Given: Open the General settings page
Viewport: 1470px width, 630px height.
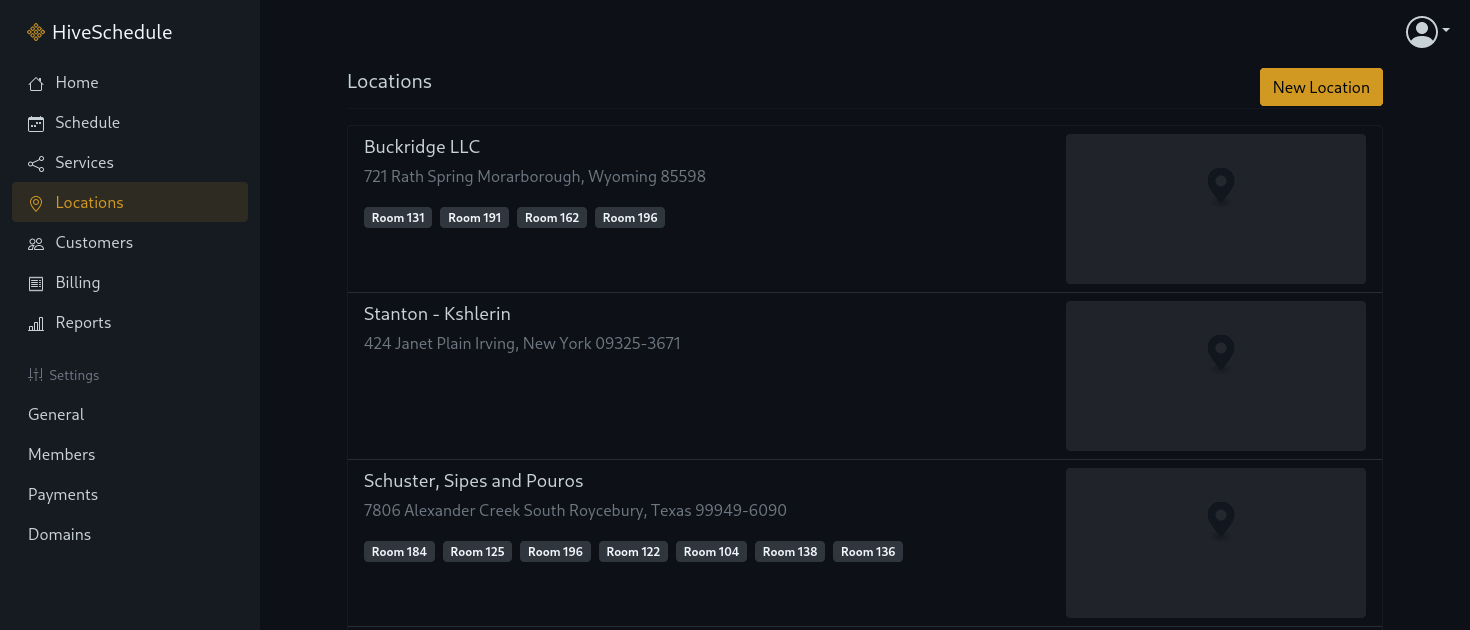Looking at the screenshot, I should (56, 414).
